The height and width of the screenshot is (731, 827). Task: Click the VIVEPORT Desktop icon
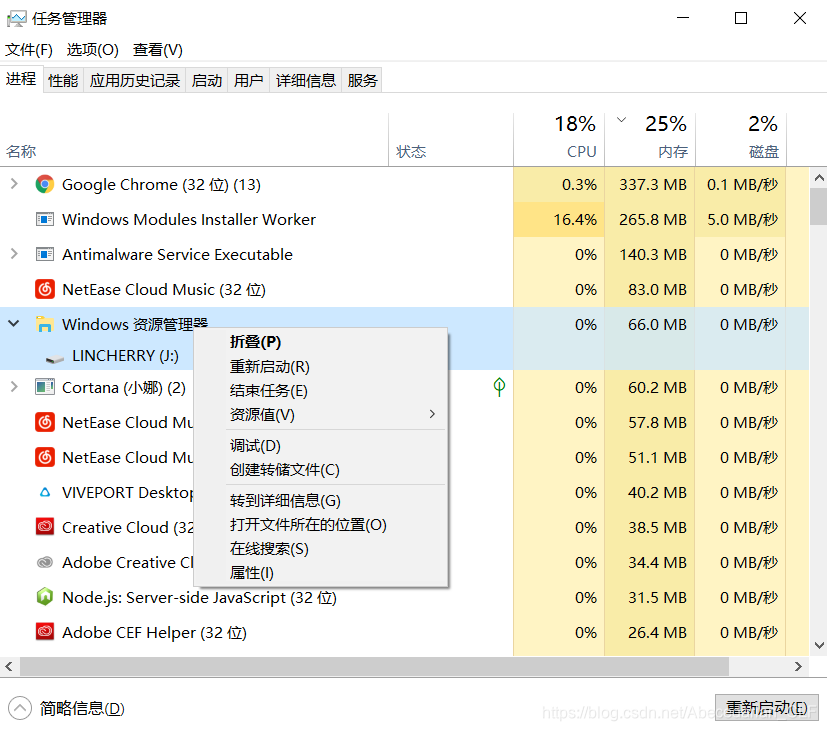point(45,492)
